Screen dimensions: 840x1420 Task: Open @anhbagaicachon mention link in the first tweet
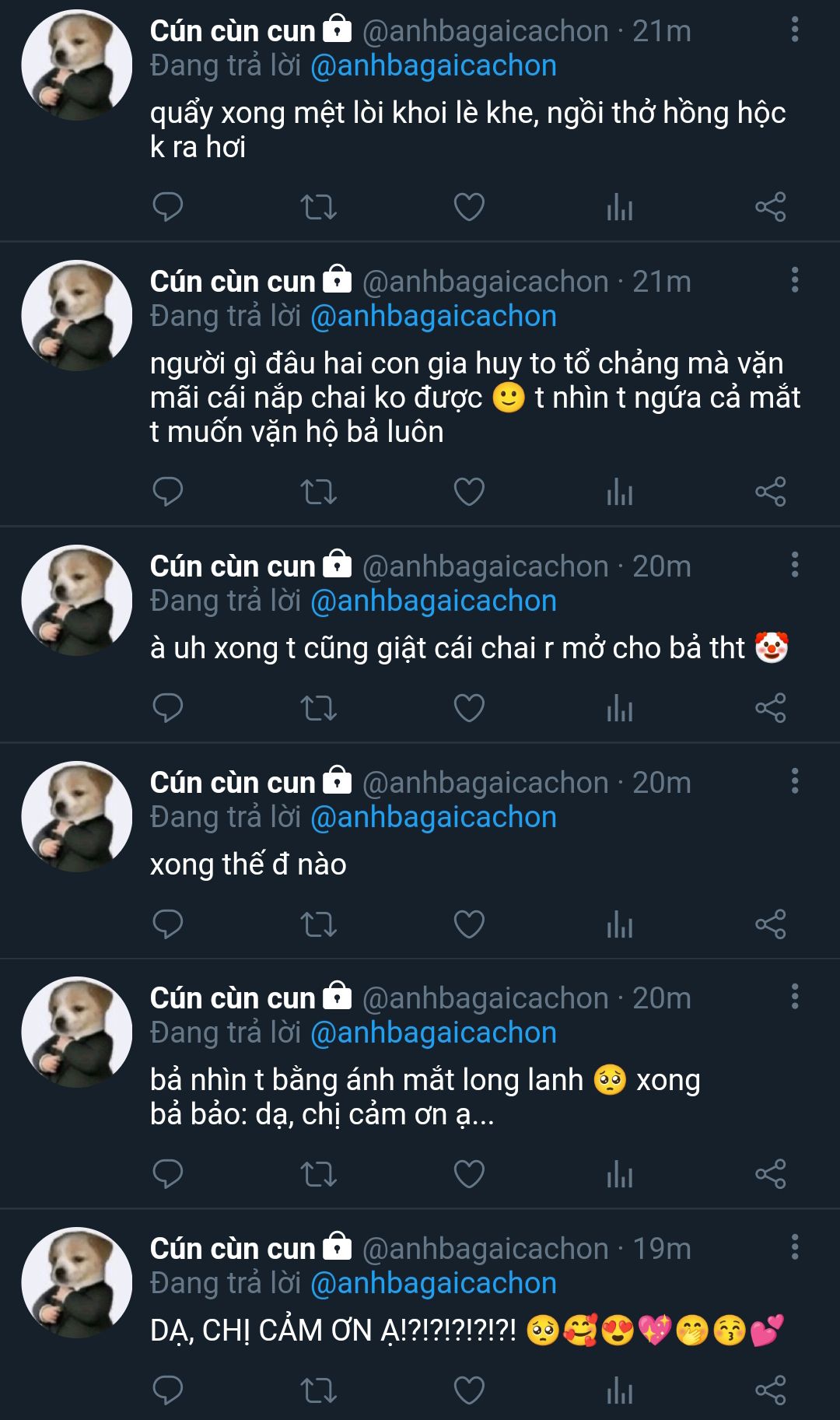point(433,66)
